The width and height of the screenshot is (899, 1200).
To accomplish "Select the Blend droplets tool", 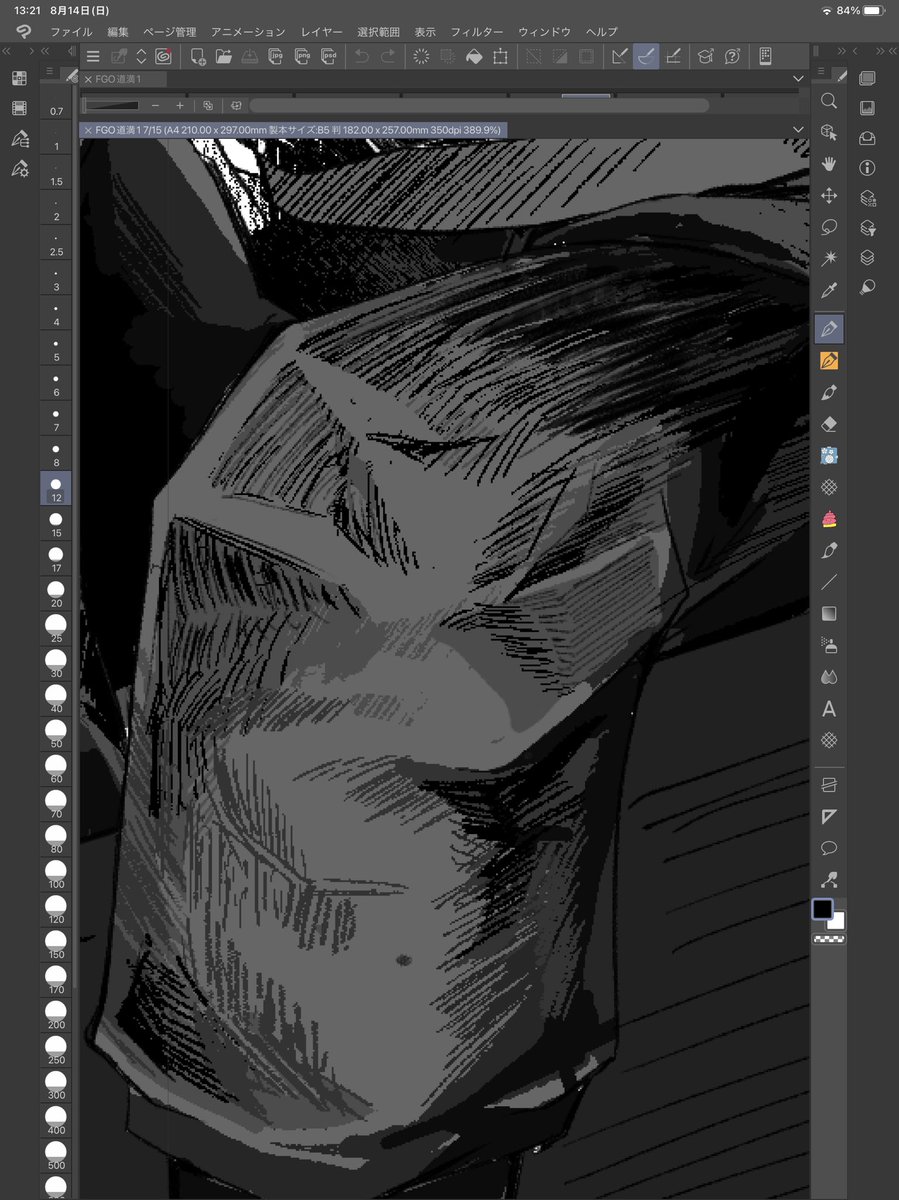I will 828,677.
